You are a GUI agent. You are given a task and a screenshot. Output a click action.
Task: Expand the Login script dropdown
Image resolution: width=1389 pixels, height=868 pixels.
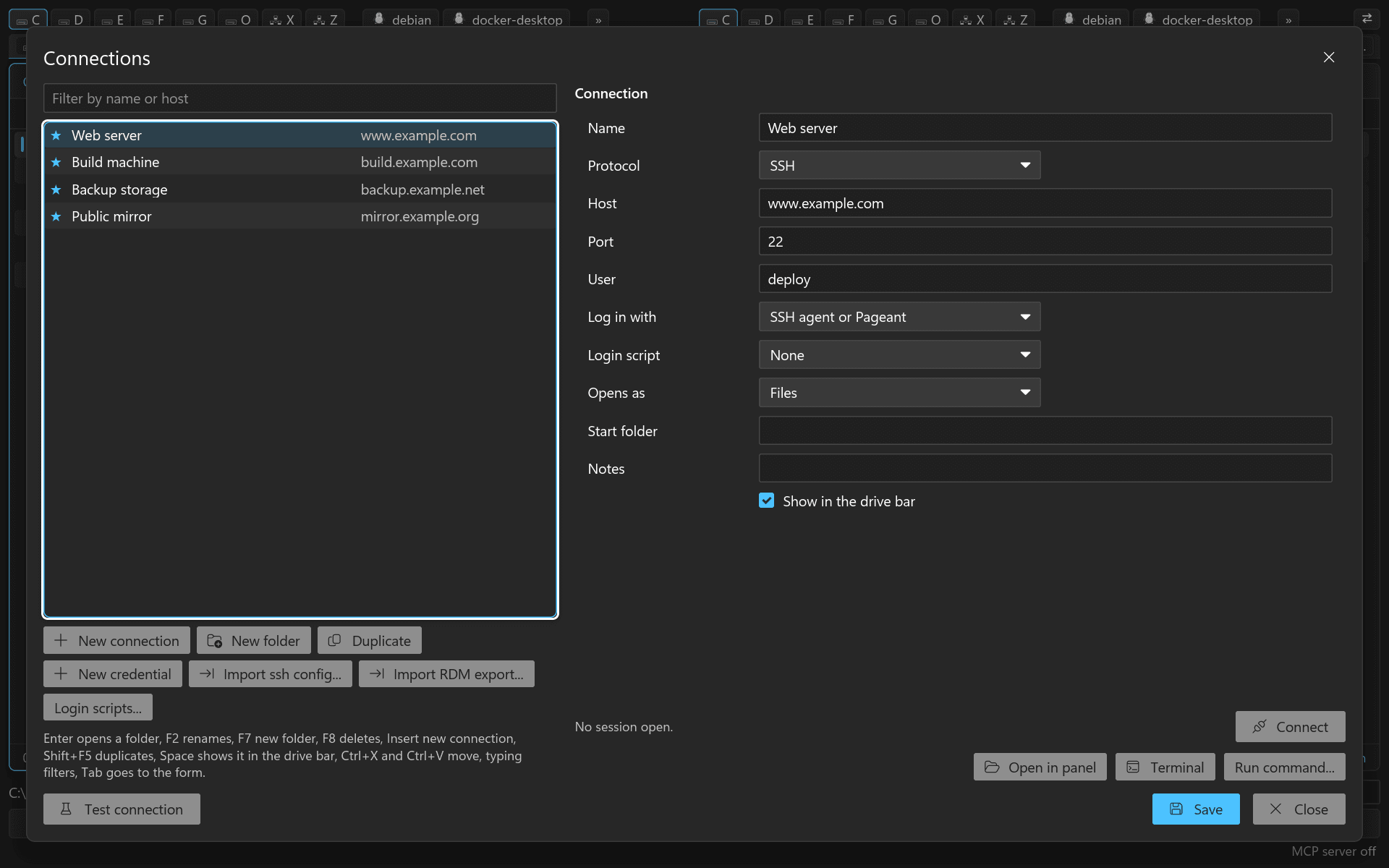tap(899, 355)
